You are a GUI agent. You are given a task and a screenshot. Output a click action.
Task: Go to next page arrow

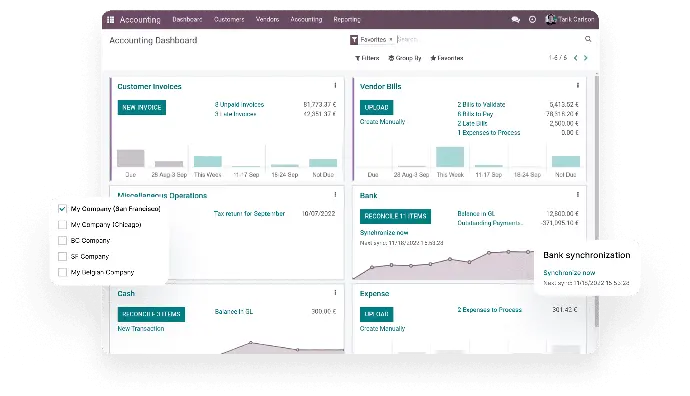(x=586, y=58)
